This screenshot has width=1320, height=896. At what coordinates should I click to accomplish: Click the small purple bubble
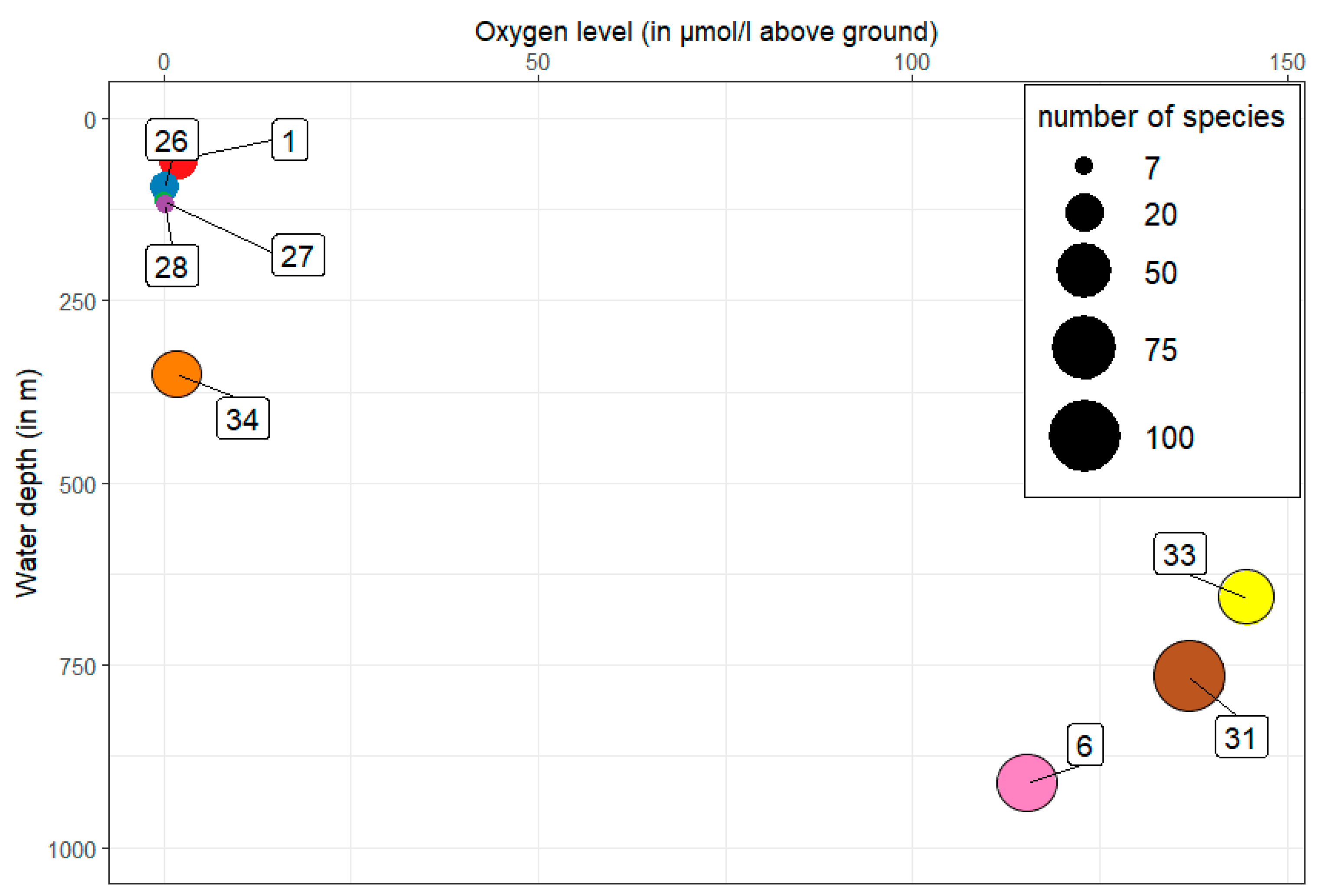point(165,203)
